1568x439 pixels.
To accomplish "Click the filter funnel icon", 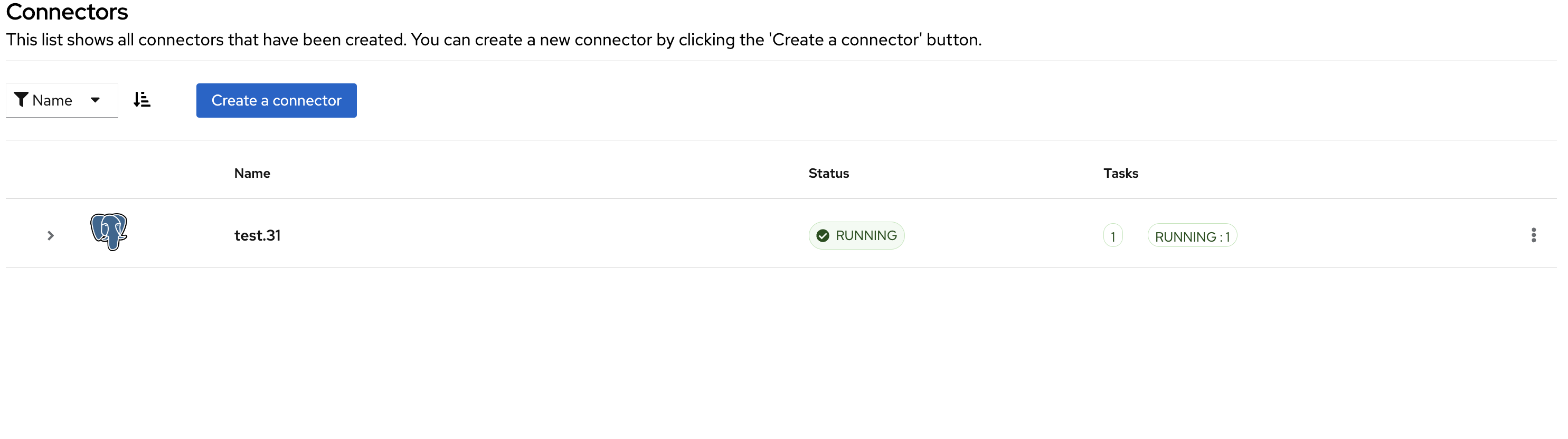I will click(x=20, y=99).
